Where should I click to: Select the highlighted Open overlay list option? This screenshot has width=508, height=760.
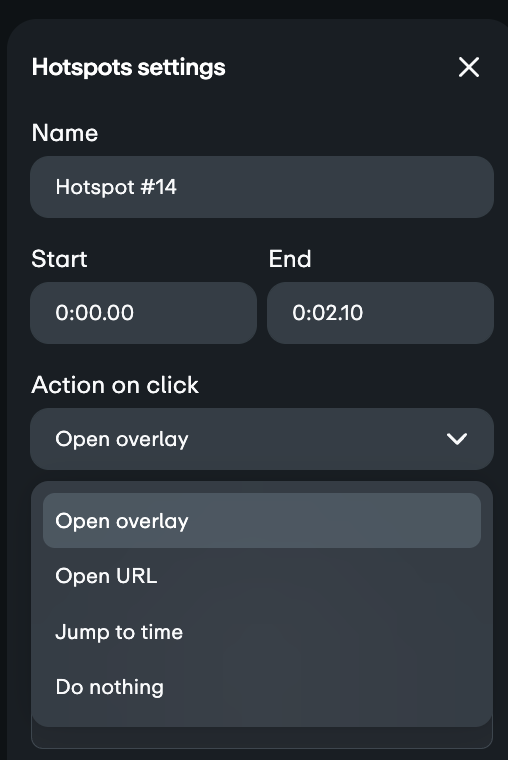pos(262,521)
